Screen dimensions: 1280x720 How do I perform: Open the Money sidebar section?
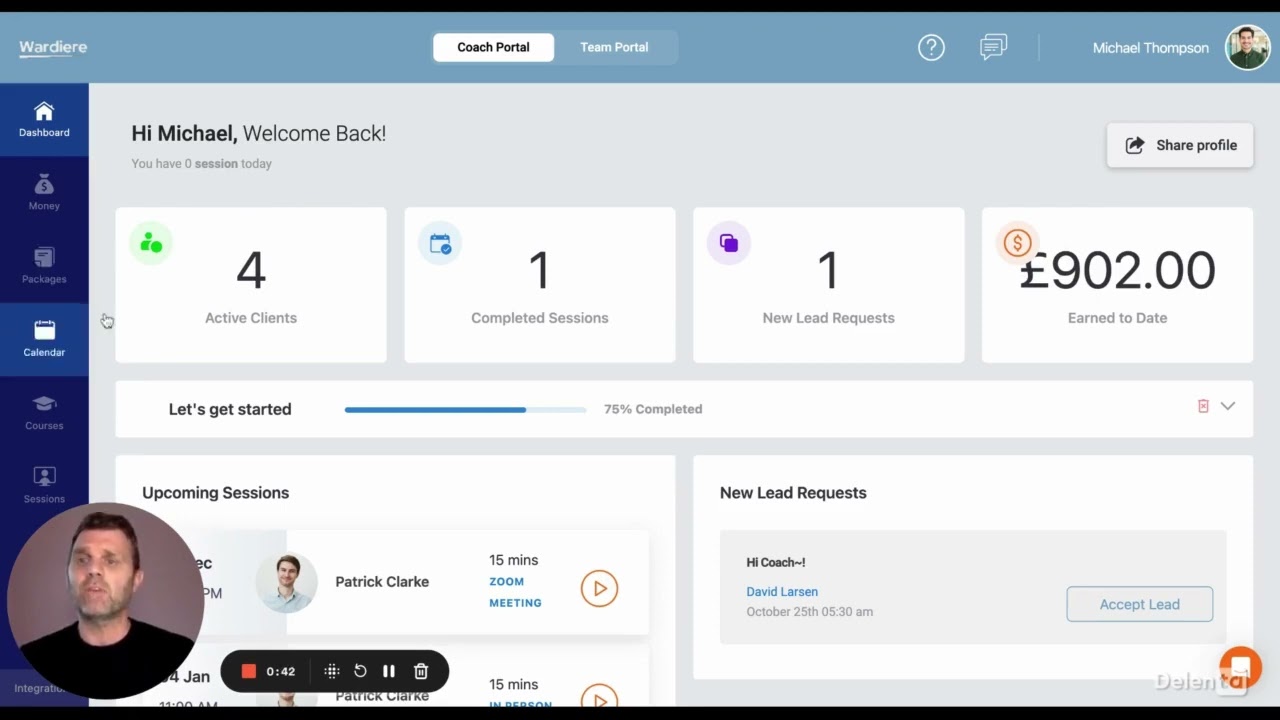coord(44,192)
